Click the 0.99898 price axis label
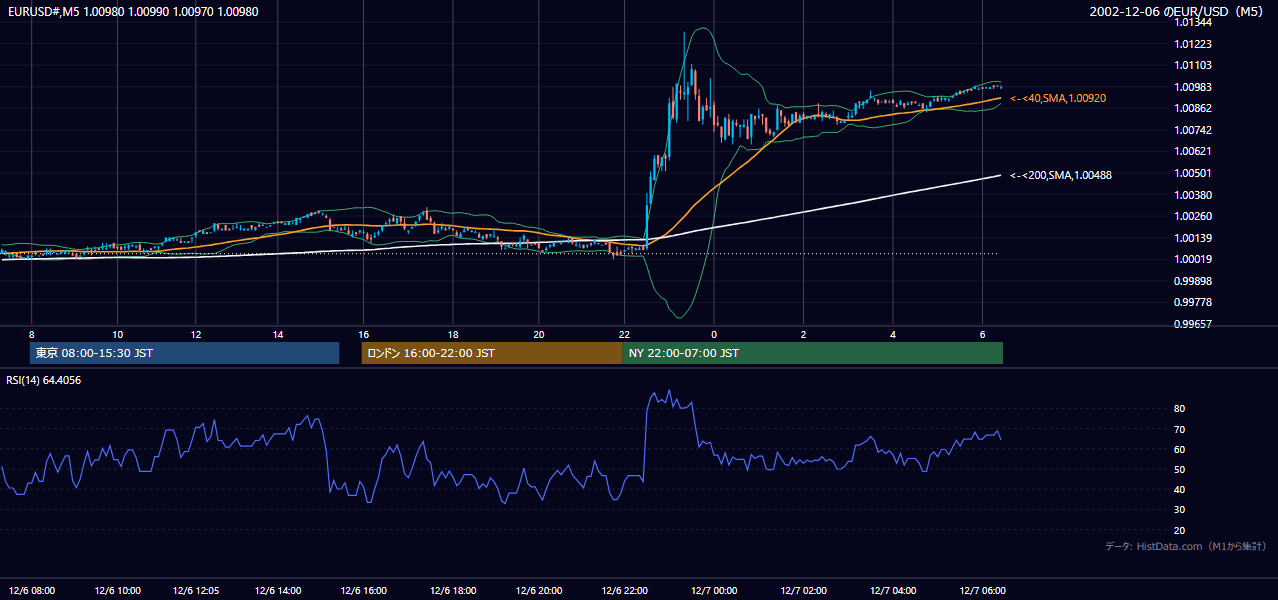 coord(1193,281)
